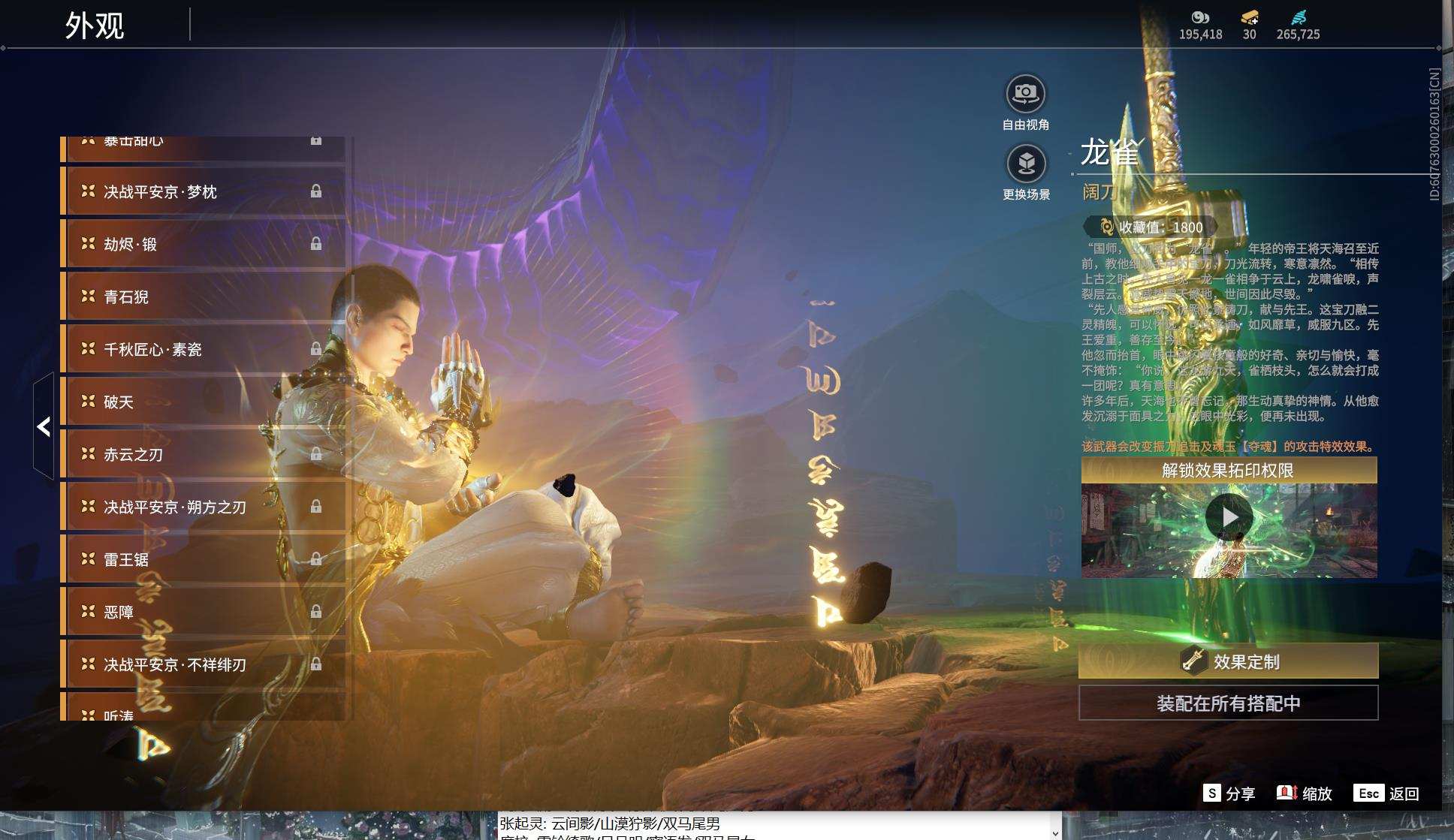The width and height of the screenshot is (1454, 840).
Task: Click 装配在所有搭配中 equip button
Action: click(1229, 703)
